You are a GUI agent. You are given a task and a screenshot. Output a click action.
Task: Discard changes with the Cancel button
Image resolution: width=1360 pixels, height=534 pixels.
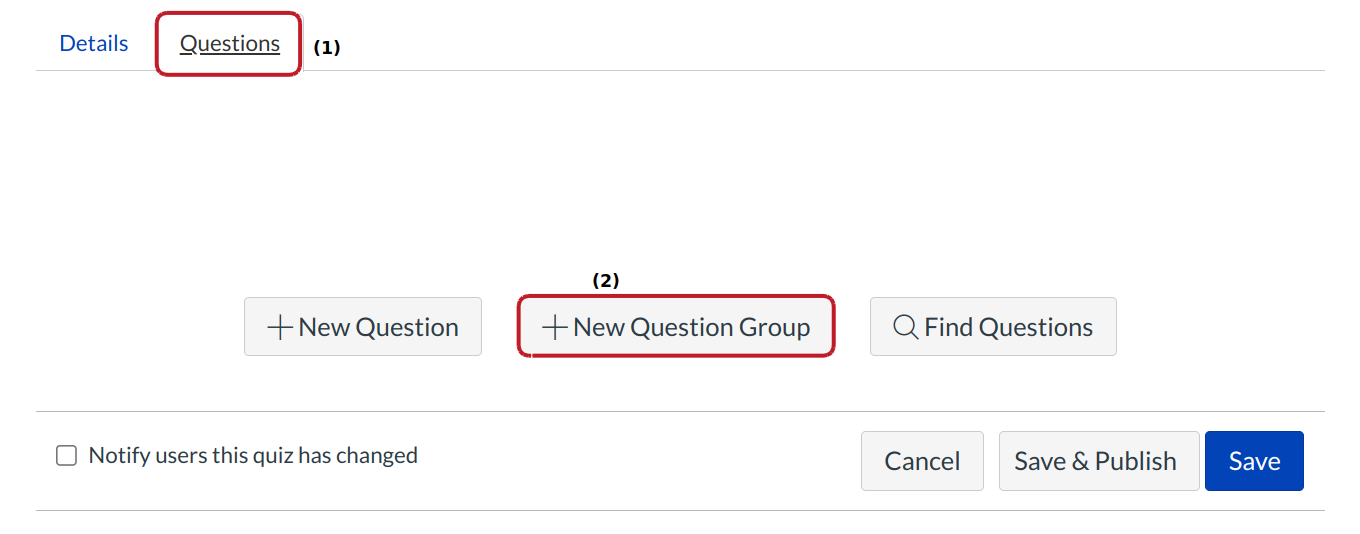click(x=922, y=461)
